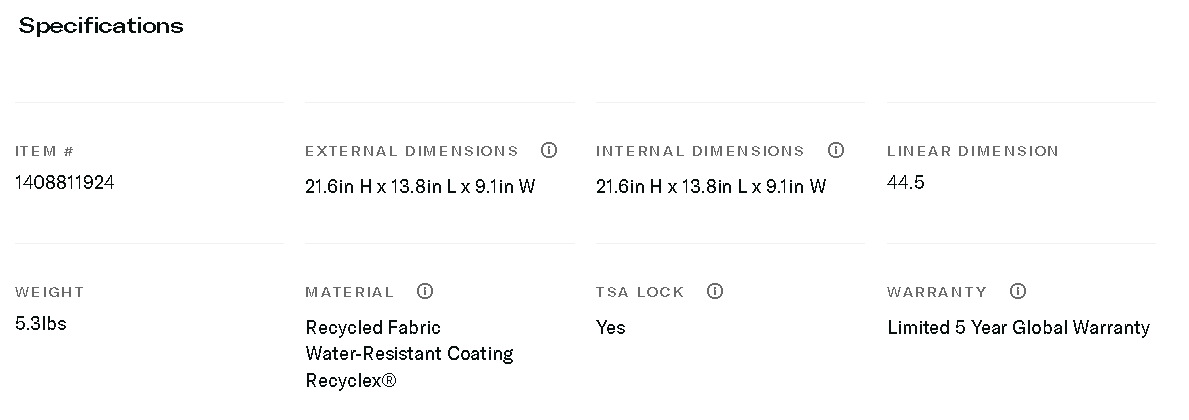1189x420 pixels.
Task: Click the Recycled Fabric material text
Action: (x=373, y=327)
